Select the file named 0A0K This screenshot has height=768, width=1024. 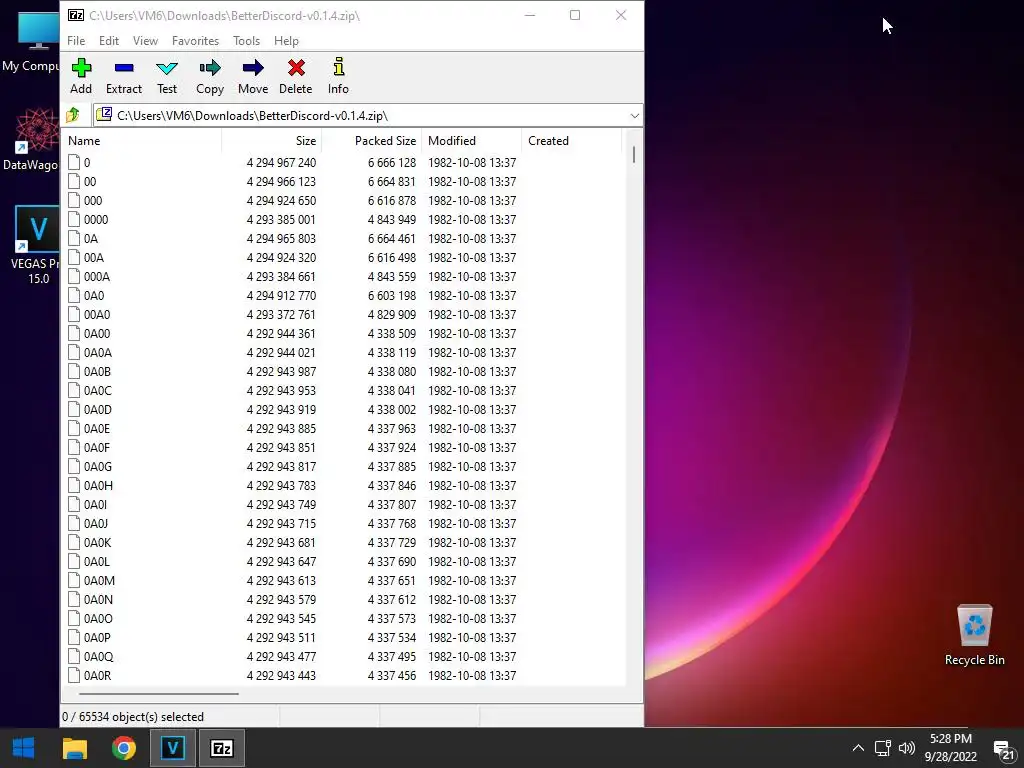point(97,542)
